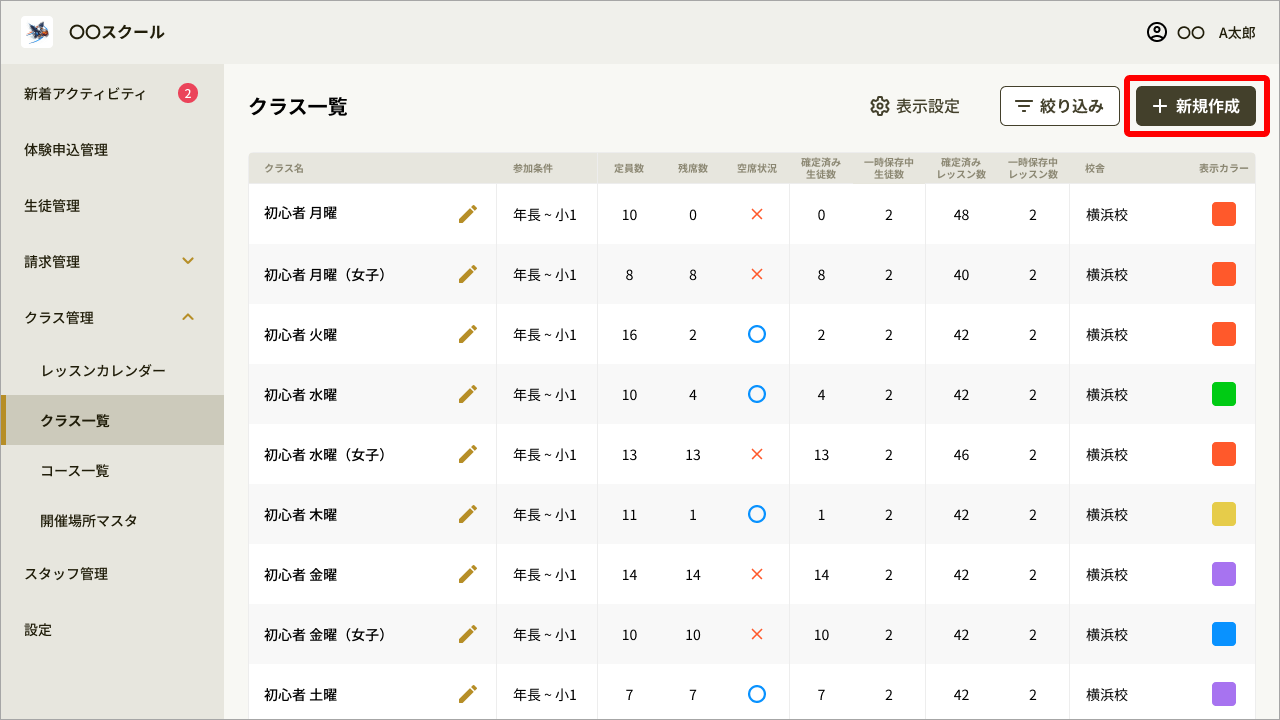Collapse the クラス管理 sidebar section
The width and height of the screenshot is (1280, 720).
[x=188, y=318]
